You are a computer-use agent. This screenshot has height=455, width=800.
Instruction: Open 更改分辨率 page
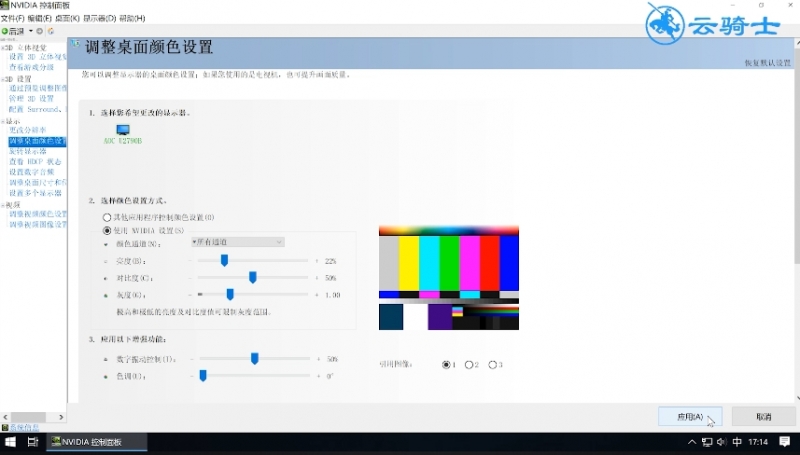click(x=28, y=130)
